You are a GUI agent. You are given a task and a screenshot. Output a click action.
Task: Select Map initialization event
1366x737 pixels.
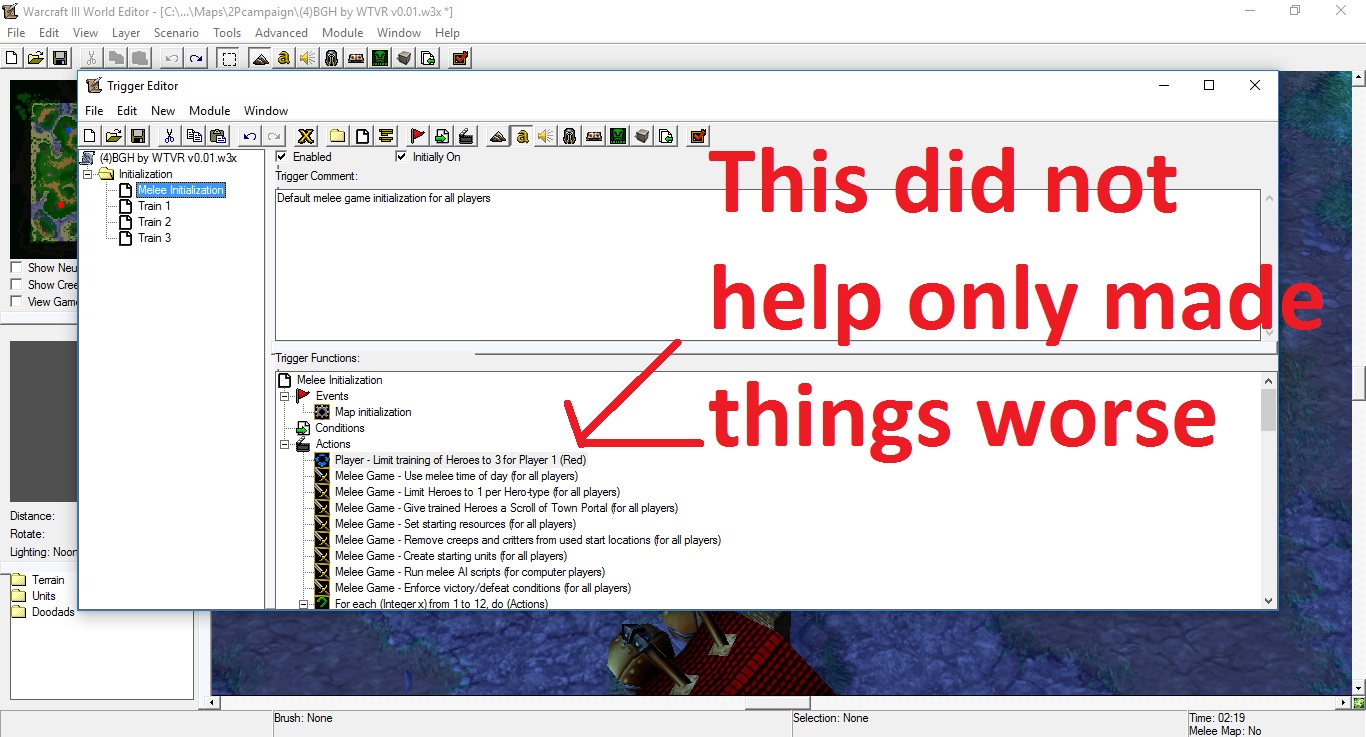(x=373, y=412)
